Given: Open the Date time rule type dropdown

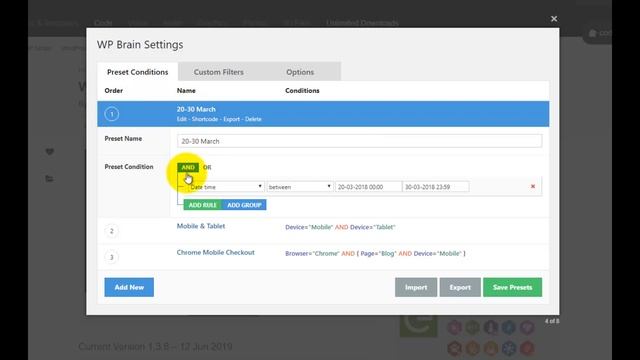Looking at the screenshot, I should pos(226,187).
